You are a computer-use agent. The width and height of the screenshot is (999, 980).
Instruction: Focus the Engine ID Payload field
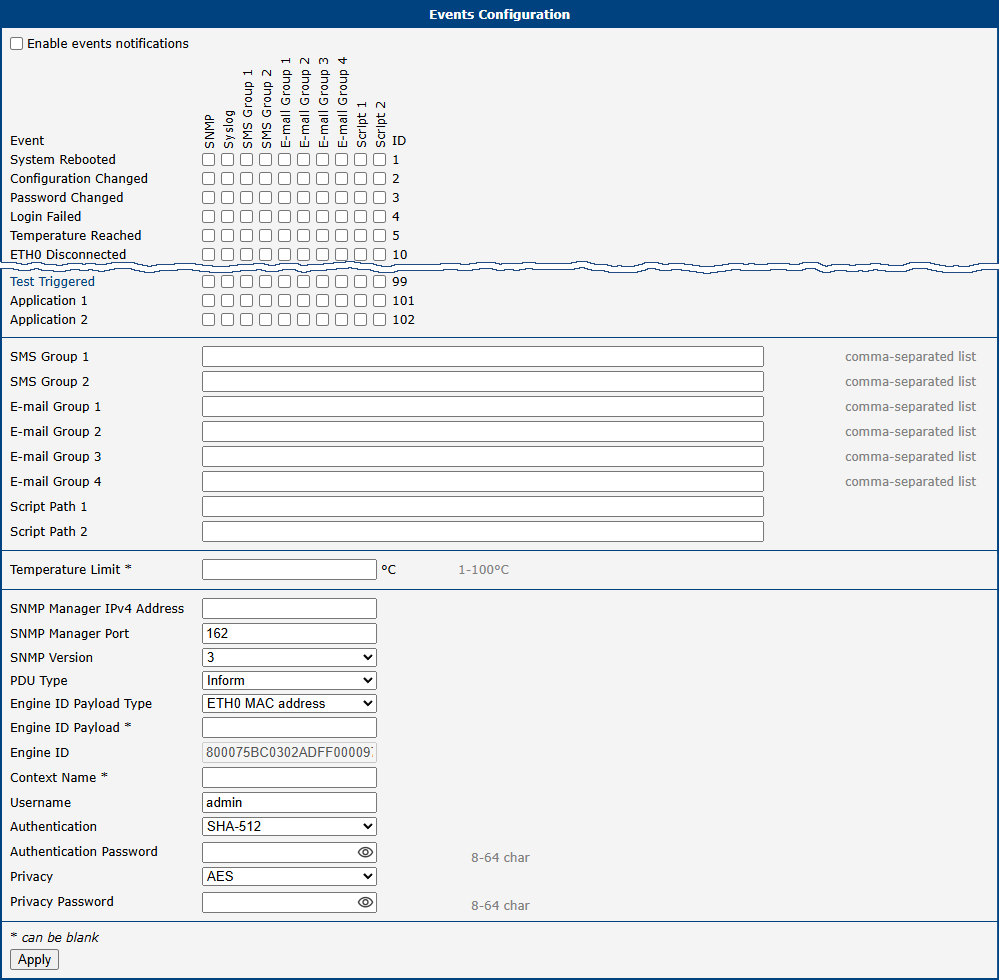click(289, 728)
